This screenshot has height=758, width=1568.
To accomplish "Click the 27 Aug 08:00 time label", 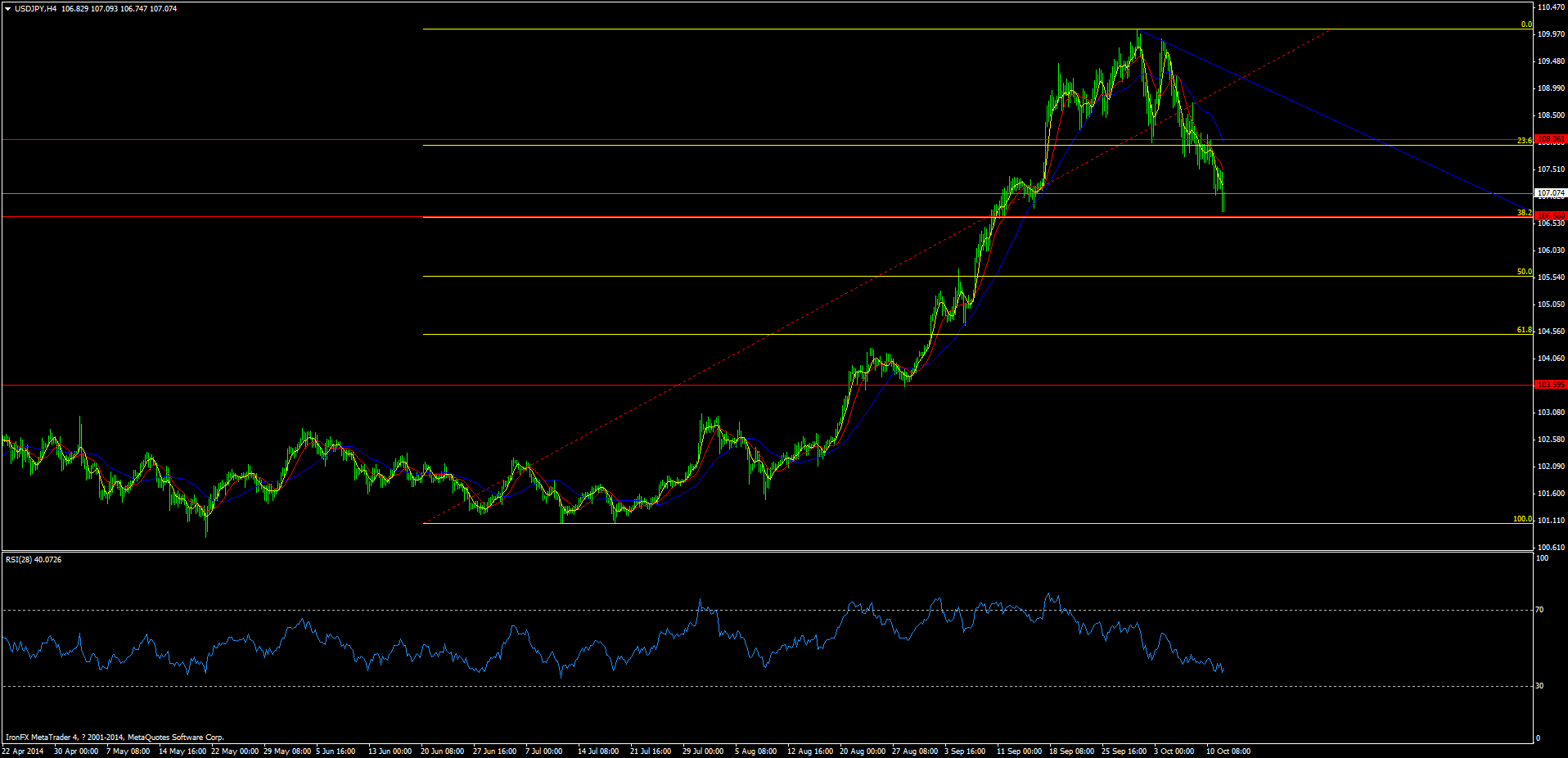I will pyautogui.click(x=915, y=751).
